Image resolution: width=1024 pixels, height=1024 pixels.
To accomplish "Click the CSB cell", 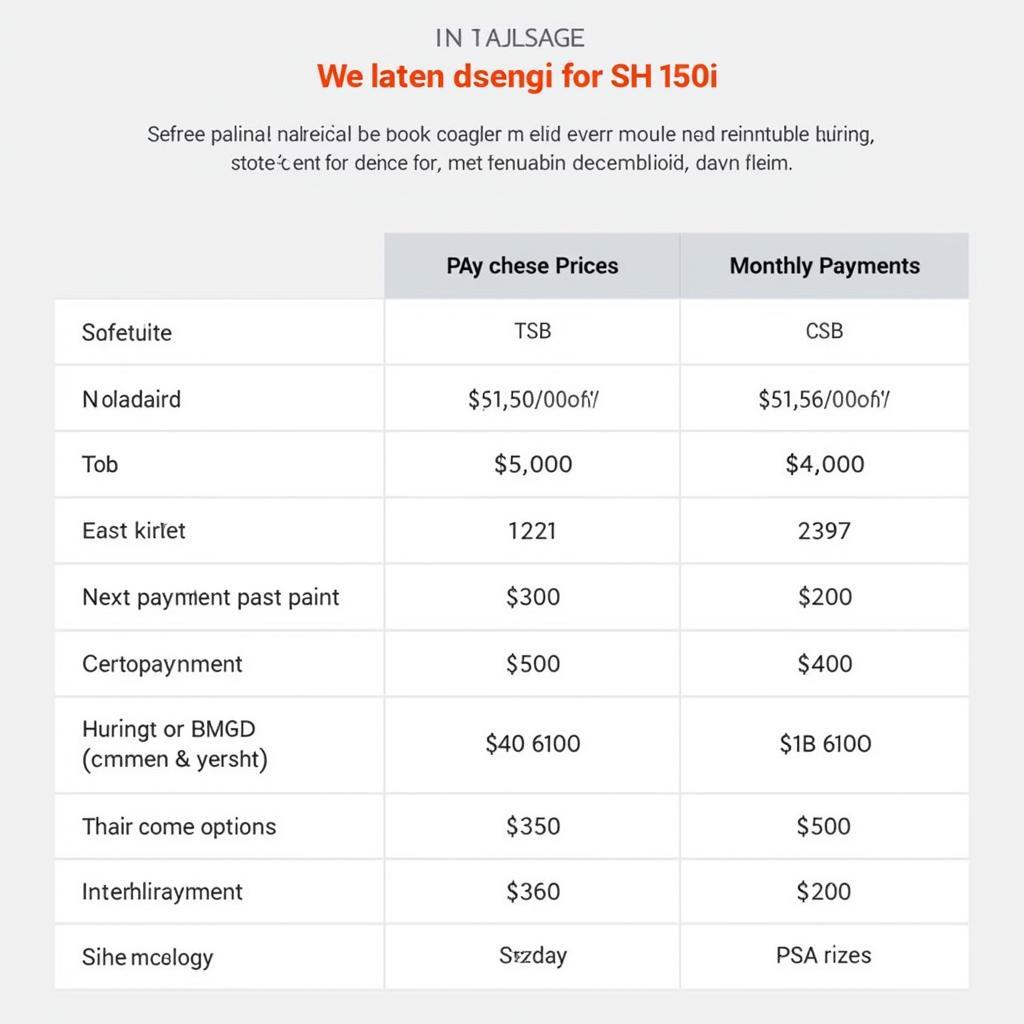I will point(824,331).
